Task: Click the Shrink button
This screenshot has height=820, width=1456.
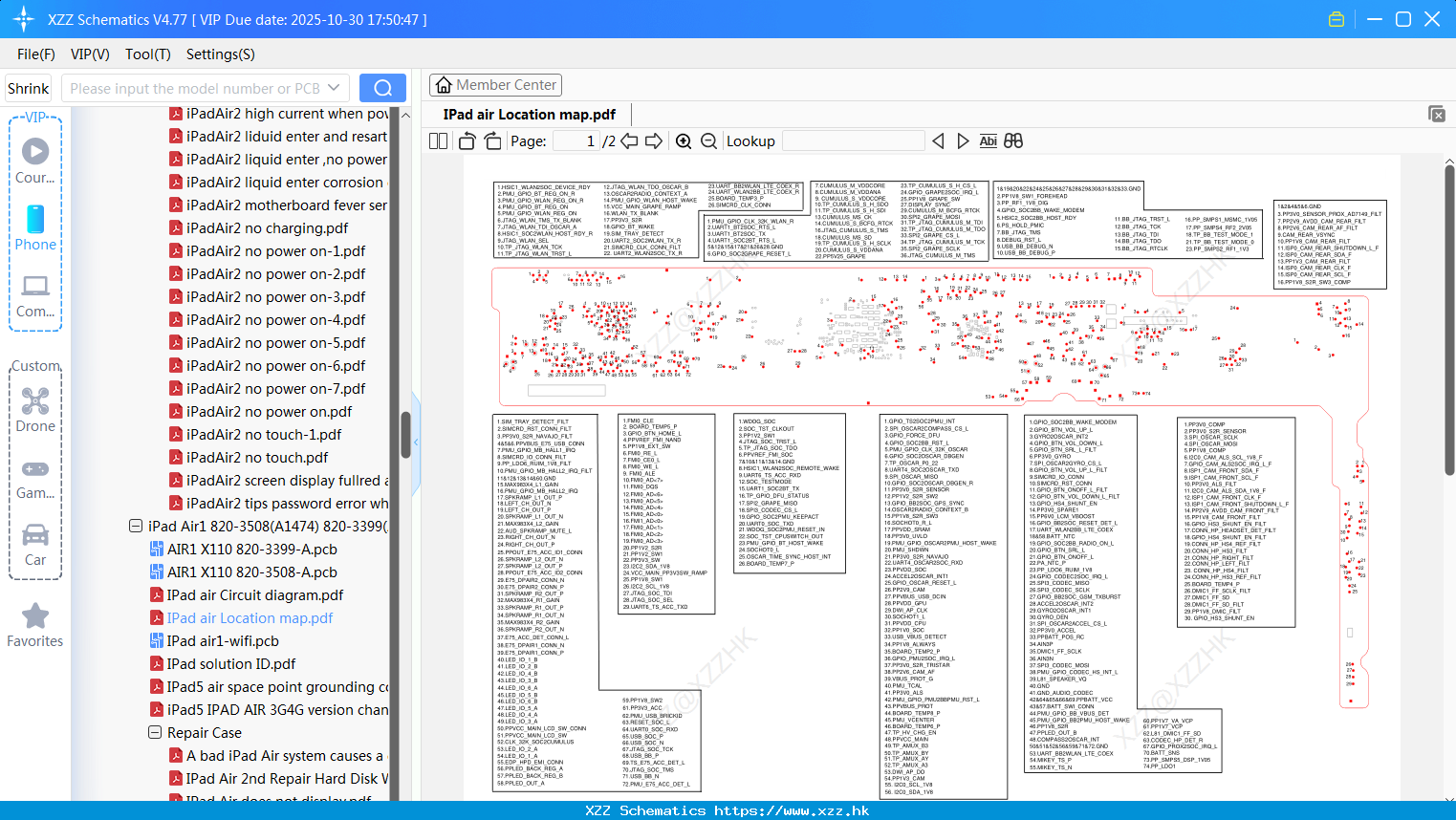Action: 29,88
